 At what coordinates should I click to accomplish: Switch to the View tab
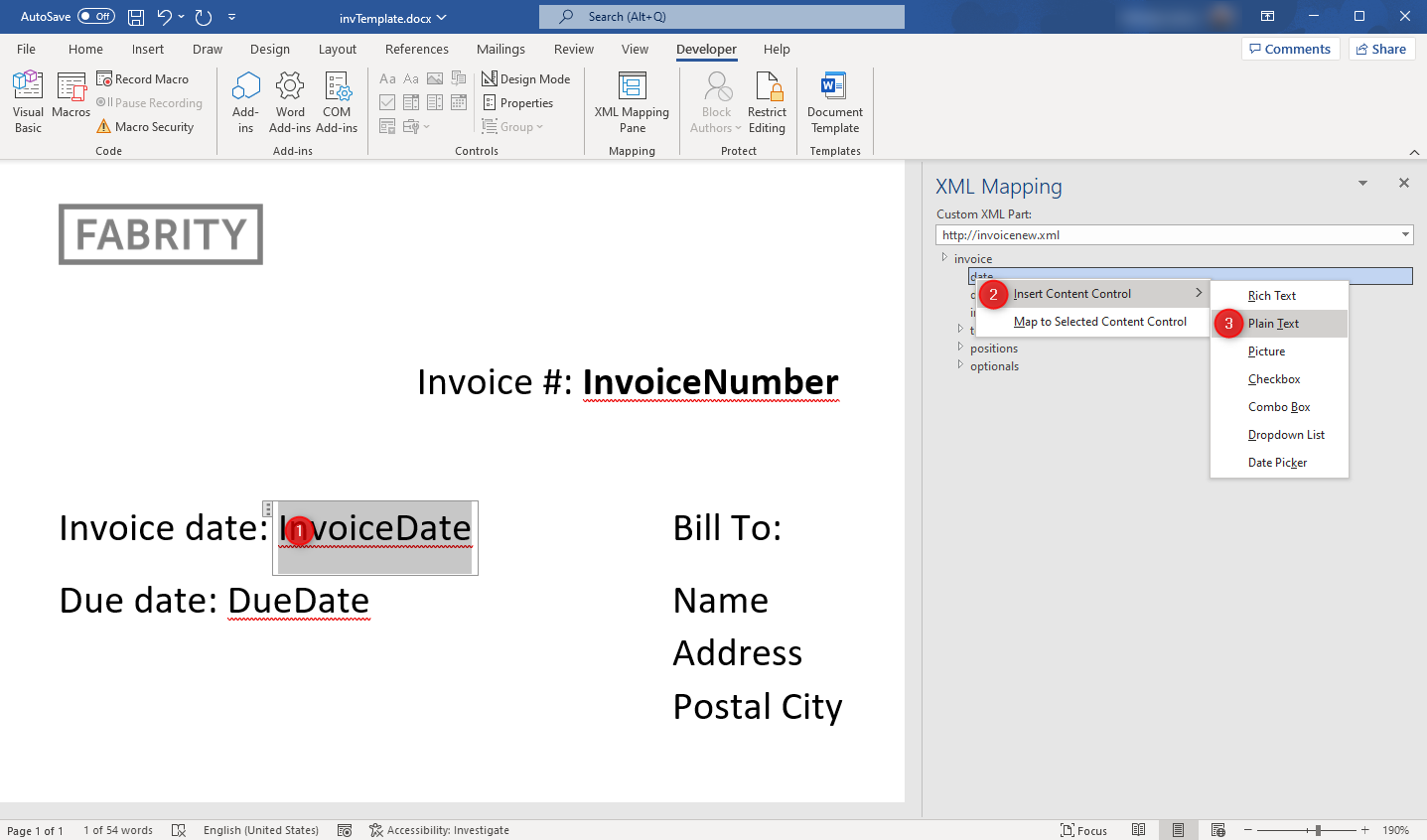pyautogui.click(x=635, y=50)
